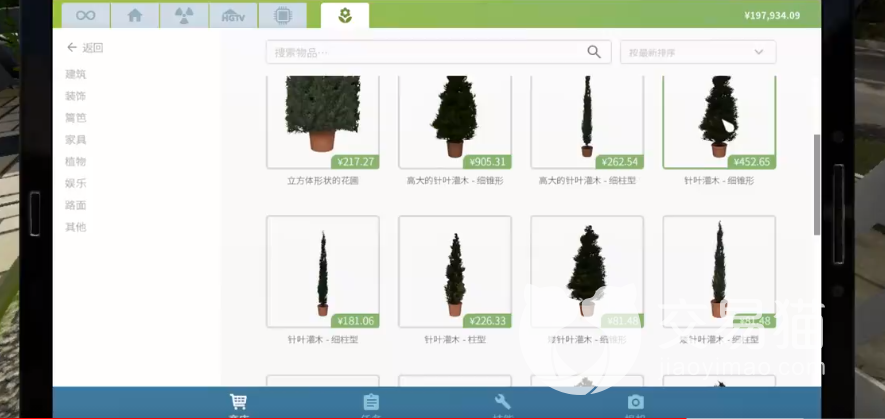Screen dimensions: 885x419
Task: Expand the 按最新排序 sort dropdown
Action: [697, 52]
